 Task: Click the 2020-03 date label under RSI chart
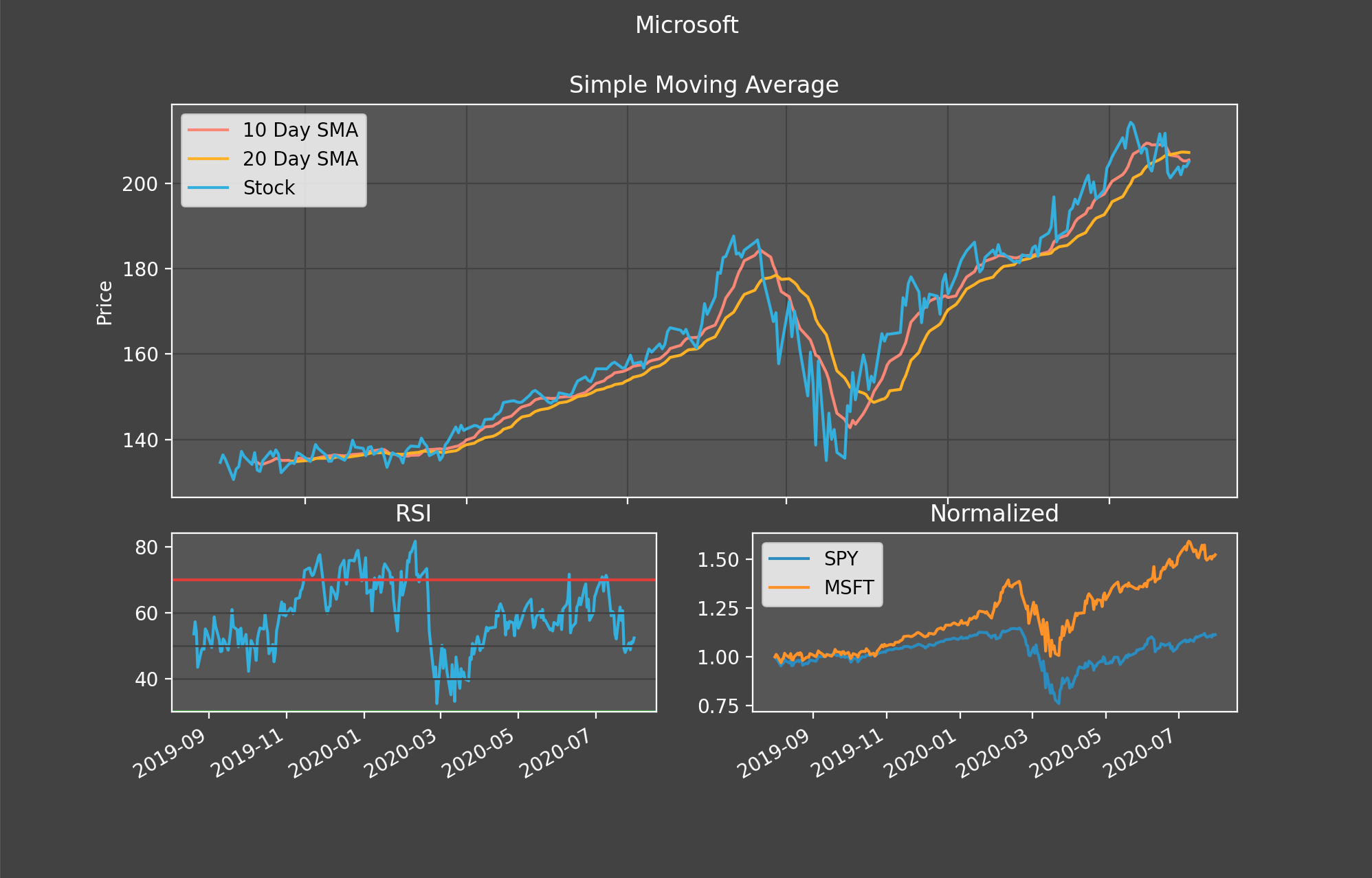(x=400, y=753)
